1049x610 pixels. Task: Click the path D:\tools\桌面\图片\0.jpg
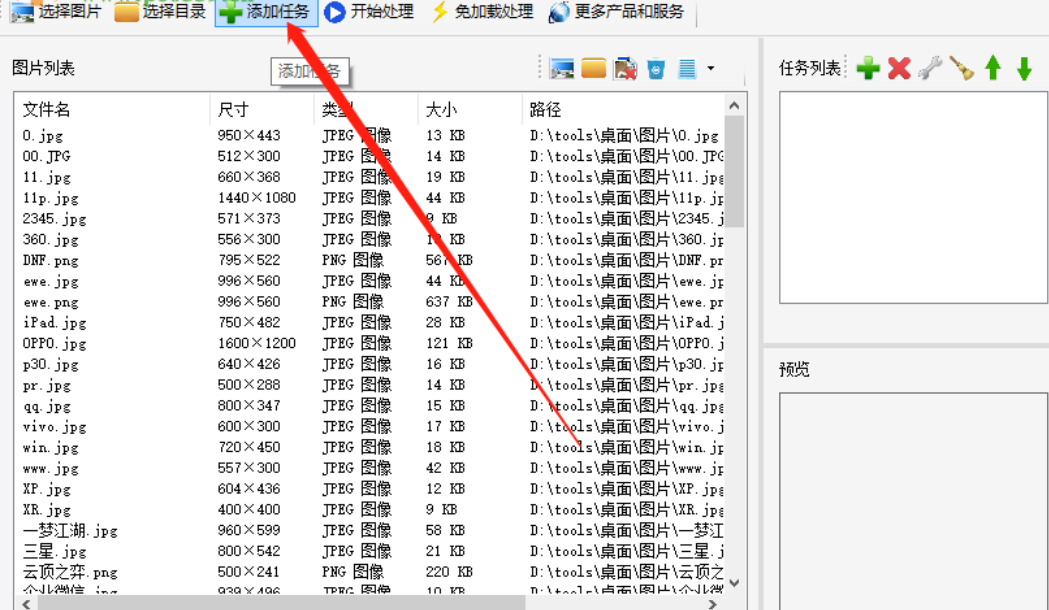pos(624,136)
